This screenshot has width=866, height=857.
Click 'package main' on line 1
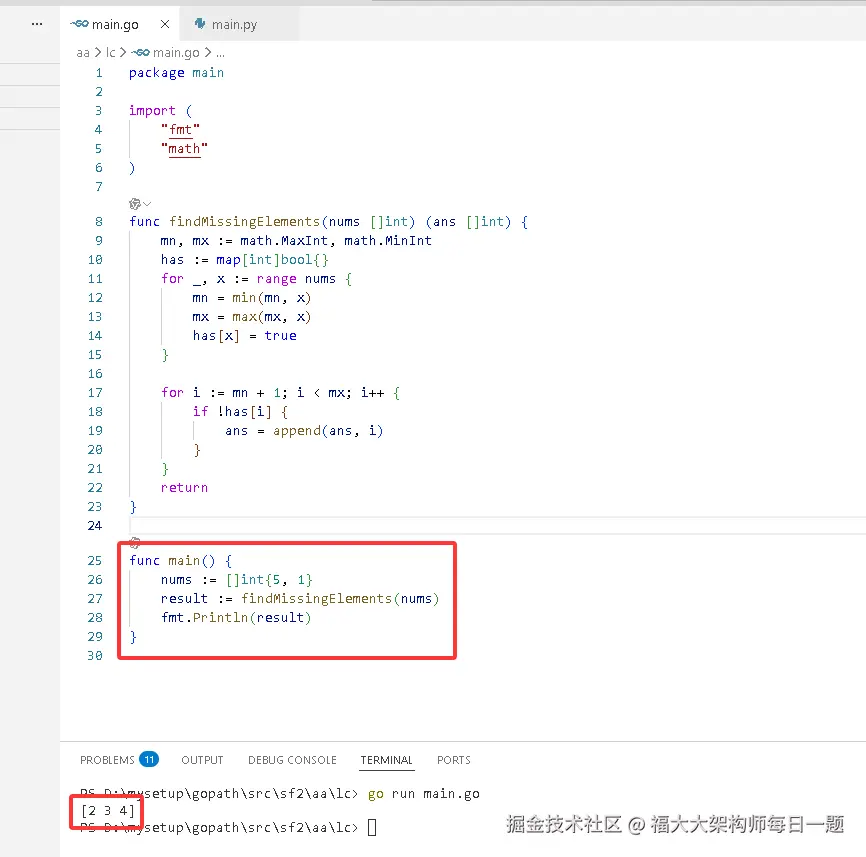(x=176, y=73)
